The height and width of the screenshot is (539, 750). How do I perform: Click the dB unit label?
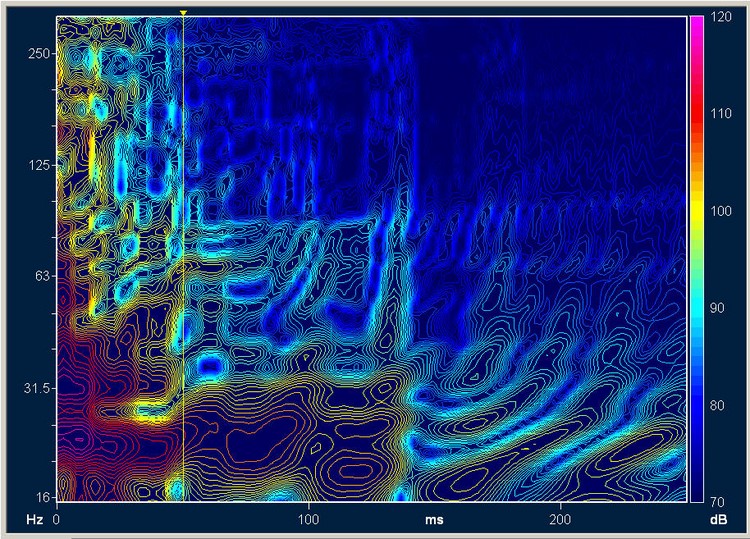click(x=719, y=520)
